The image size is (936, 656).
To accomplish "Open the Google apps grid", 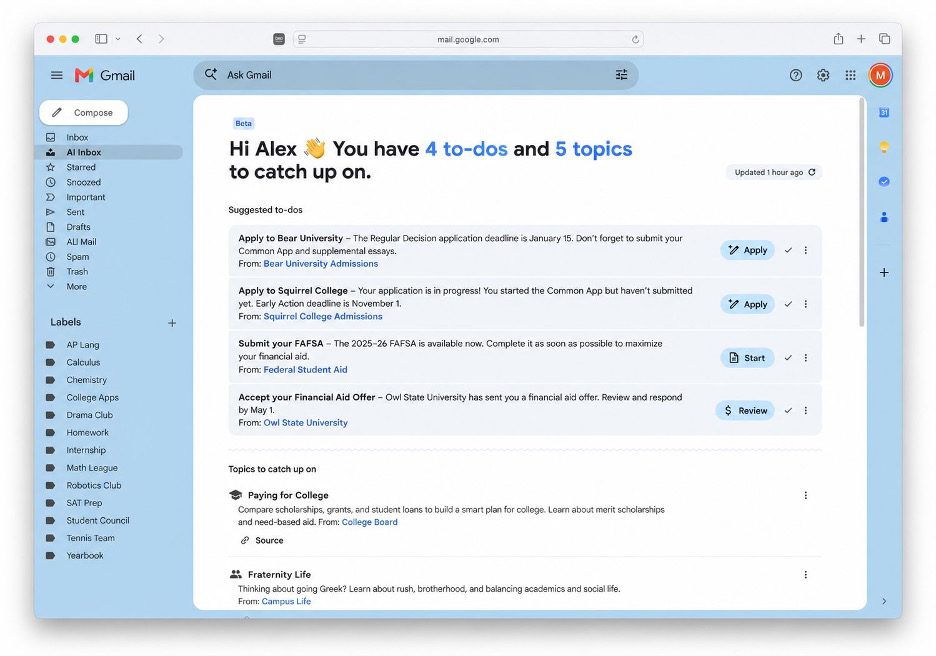I will pos(851,75).
